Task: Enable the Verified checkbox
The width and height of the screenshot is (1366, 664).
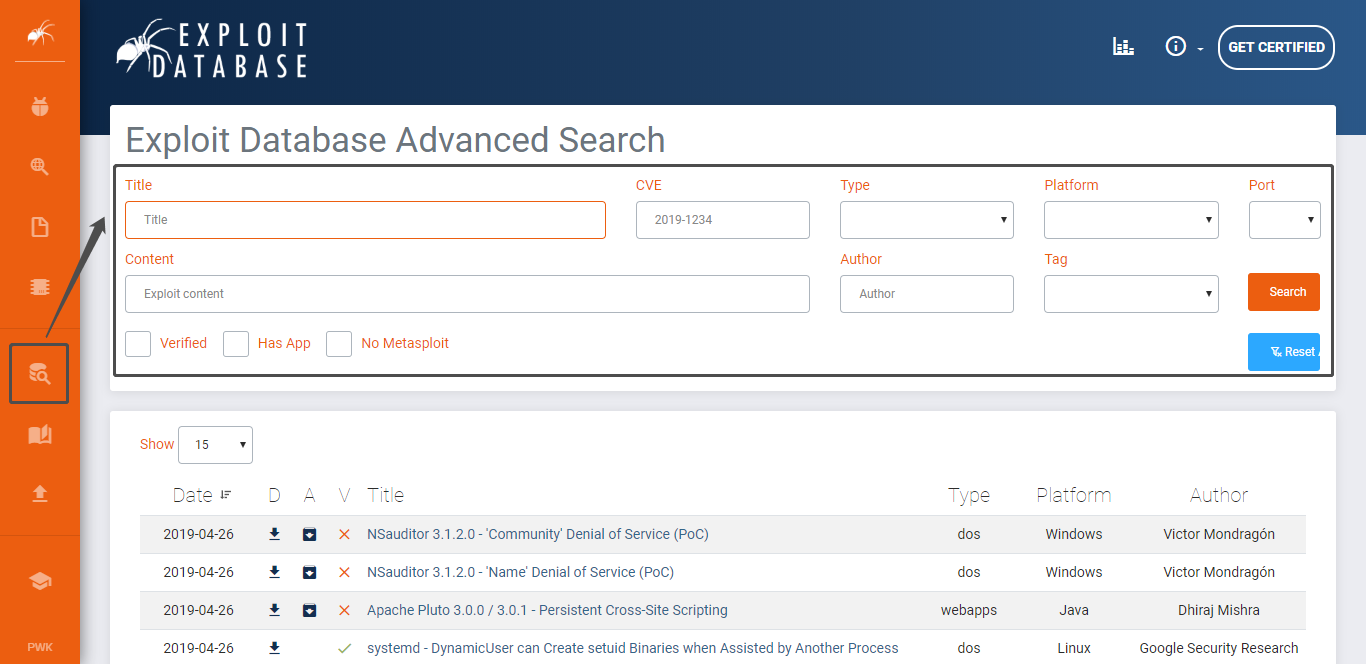Action: tap(138, 344)
